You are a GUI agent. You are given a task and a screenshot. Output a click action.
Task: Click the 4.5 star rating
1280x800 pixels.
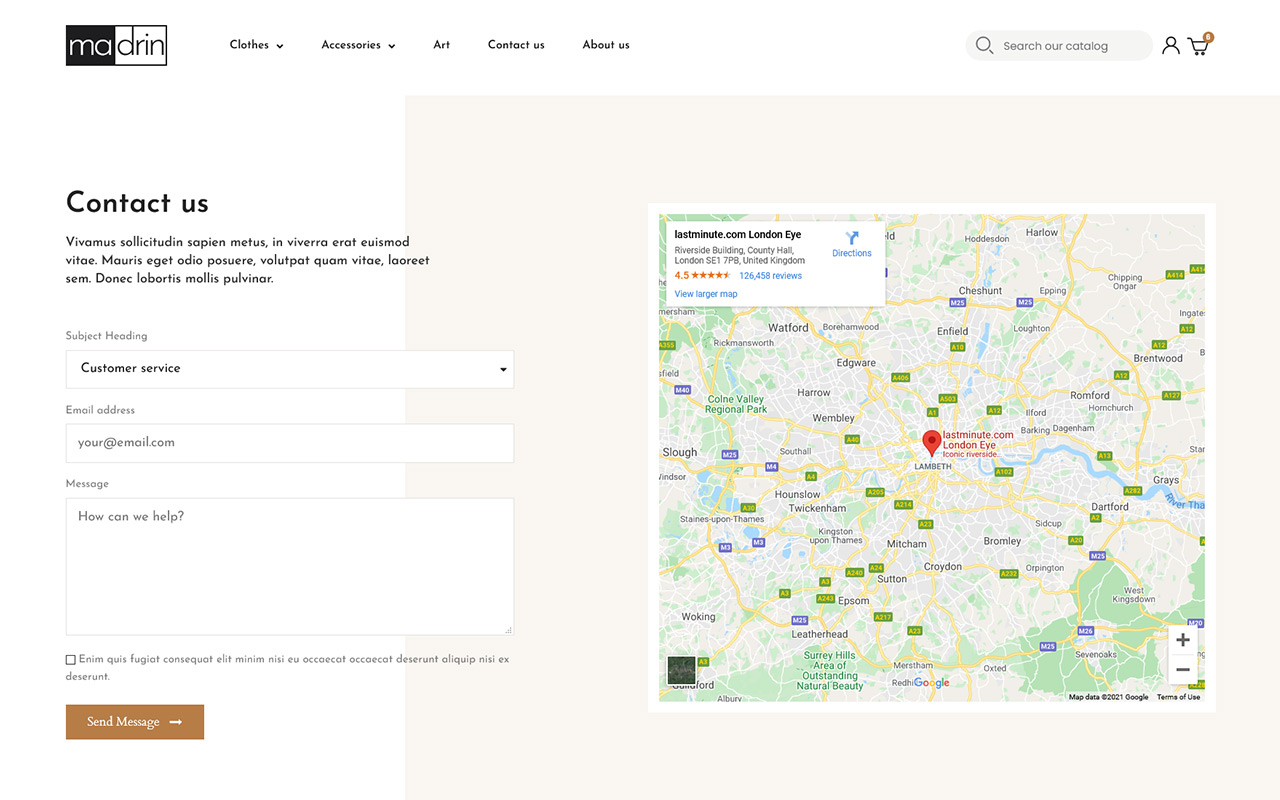(702, 276)
